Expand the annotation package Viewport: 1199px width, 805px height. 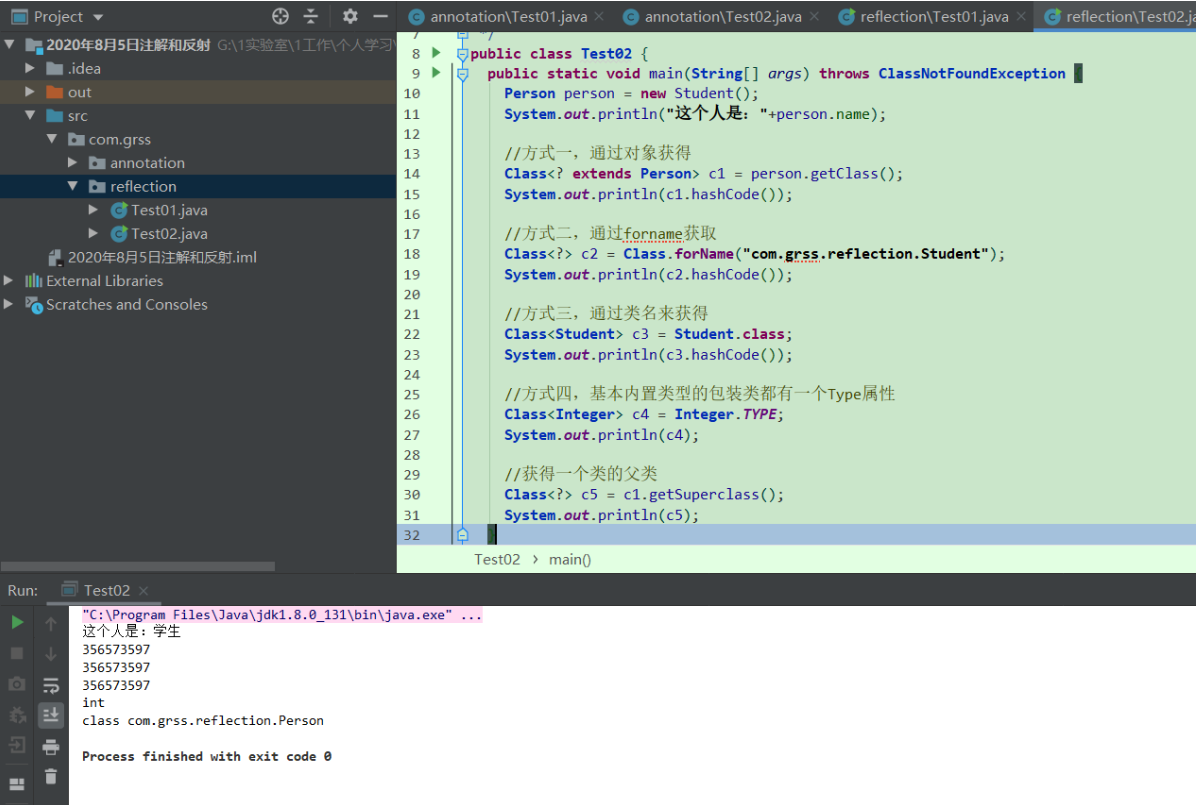pyautogui.click(x=72, y=163)
